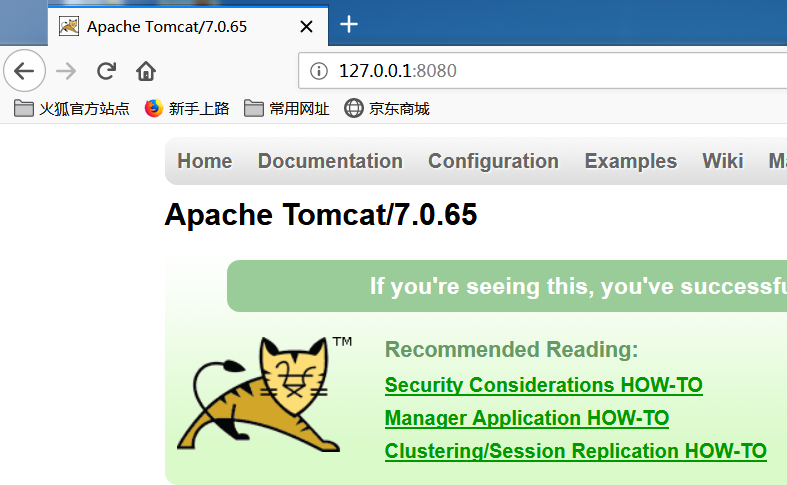Open the Manager Application HOW-TO link
This screenshot has width=787, height=485.
pos(527,418)
